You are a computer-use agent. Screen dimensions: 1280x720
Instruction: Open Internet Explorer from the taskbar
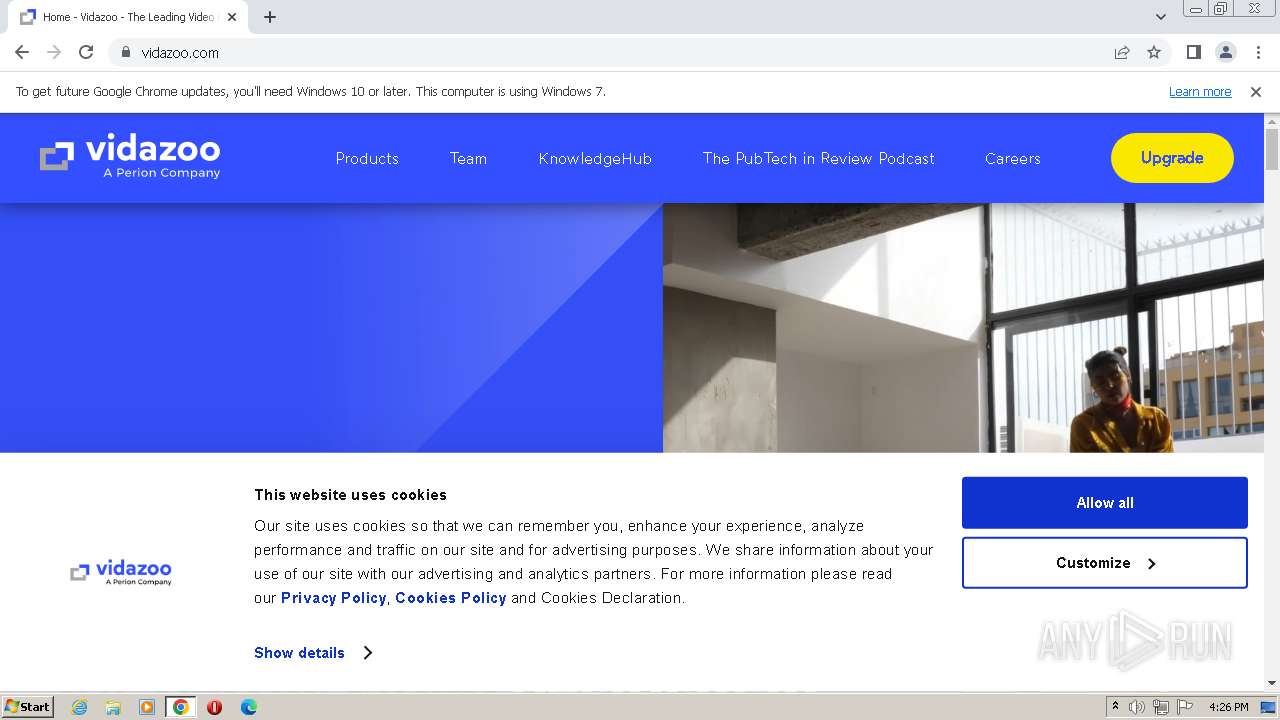[80, 707]
